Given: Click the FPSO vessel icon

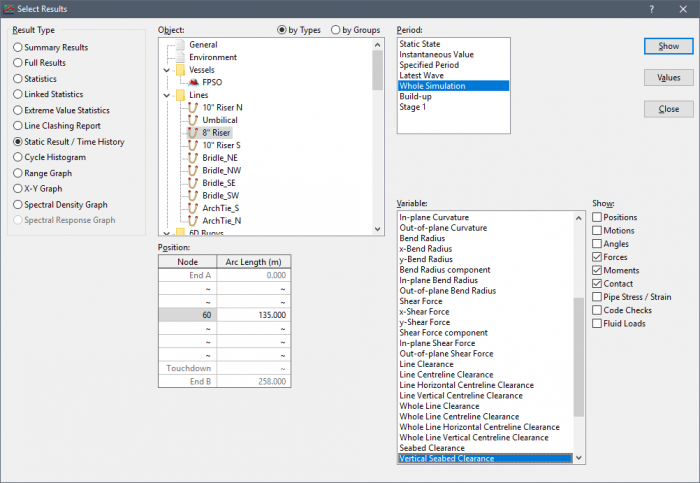Looking at the screenshot, I should [x=193, y=82].
